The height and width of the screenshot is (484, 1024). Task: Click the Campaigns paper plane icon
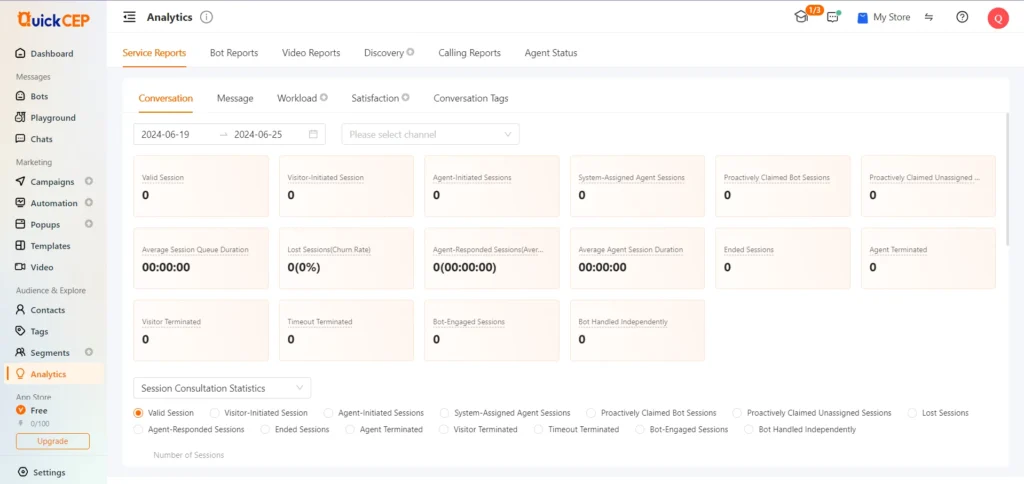click(20, 182)
